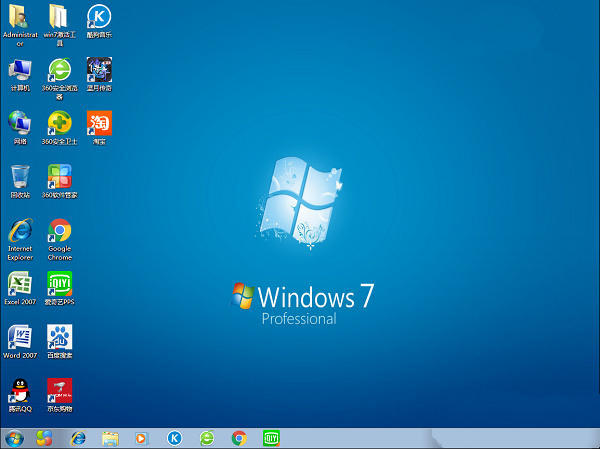Viewport: 600px width, 449px height.
Task: Click the 360软件管家 desktop icon
Action: (59, 177)
